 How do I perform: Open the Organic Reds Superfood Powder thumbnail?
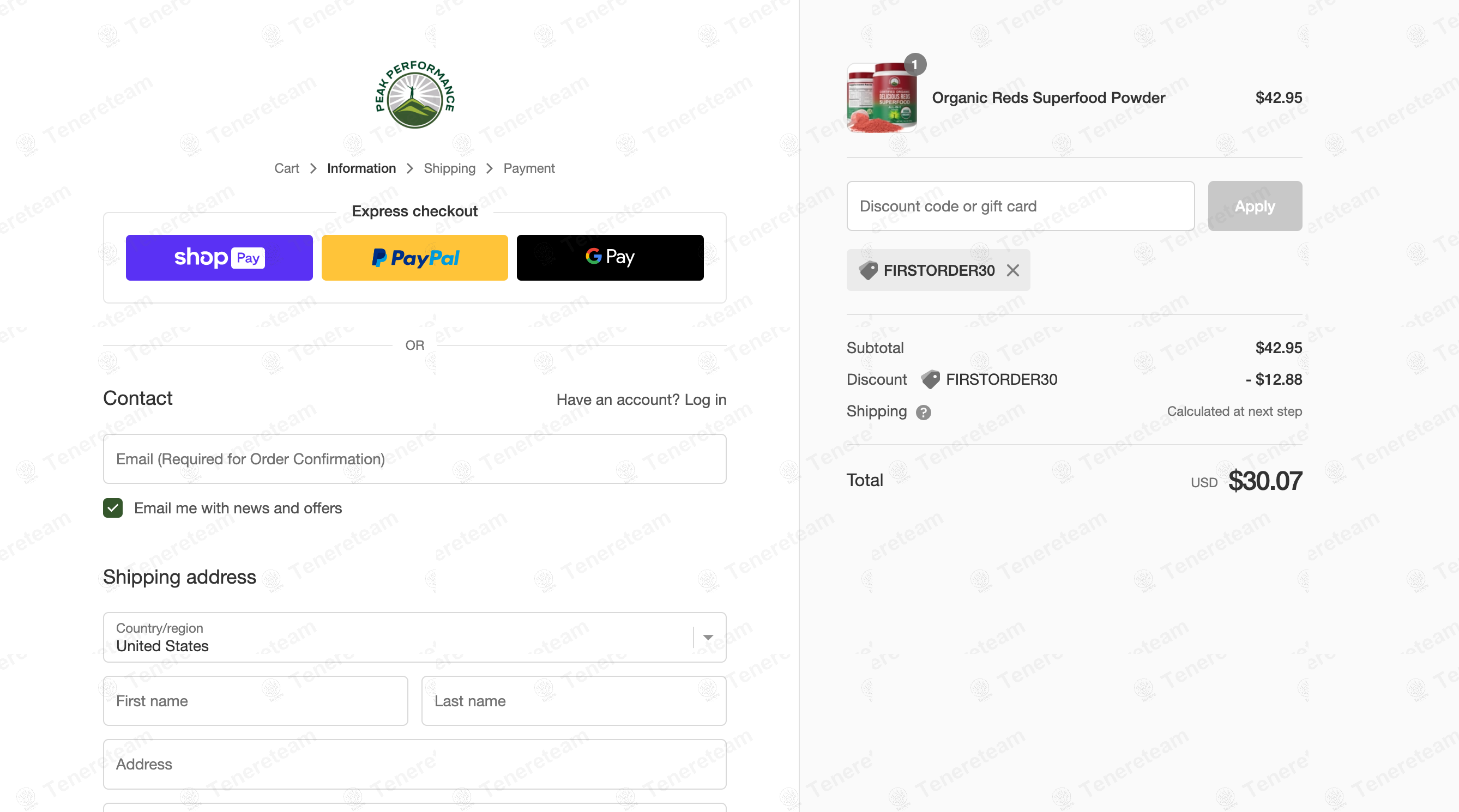(882, 98)
